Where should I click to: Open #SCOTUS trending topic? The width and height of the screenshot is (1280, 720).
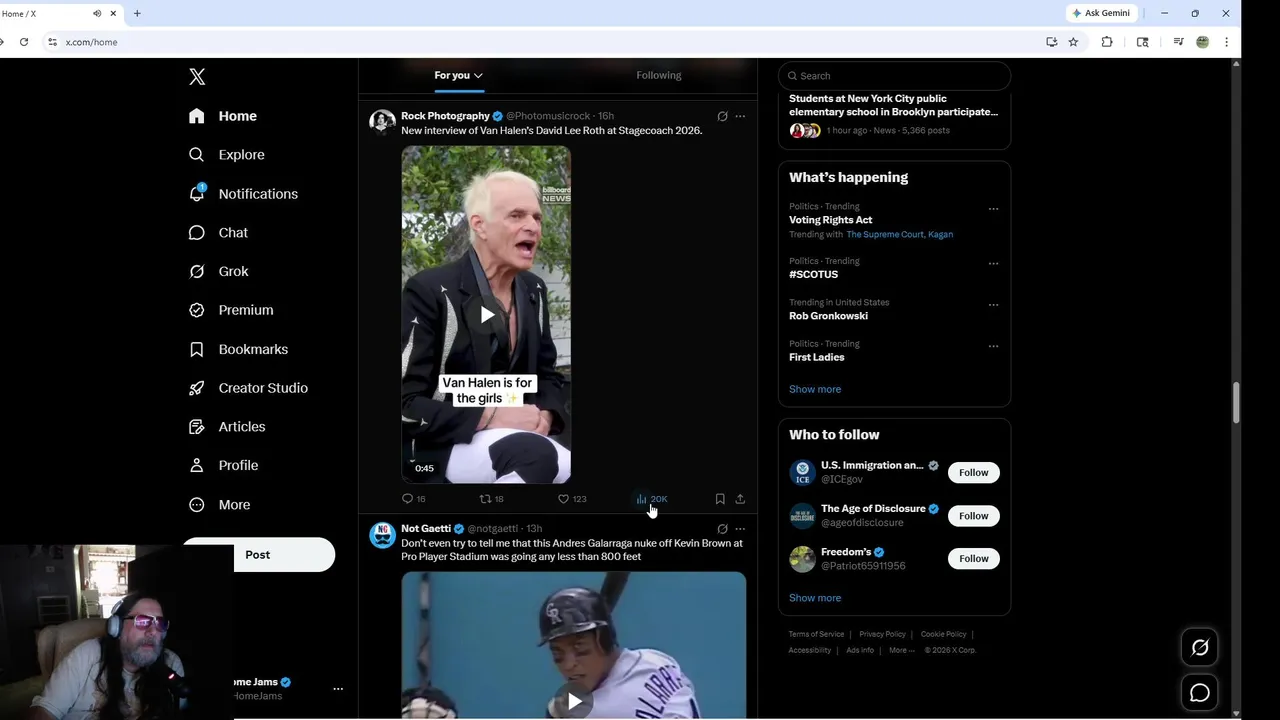[x=813, y=274]
